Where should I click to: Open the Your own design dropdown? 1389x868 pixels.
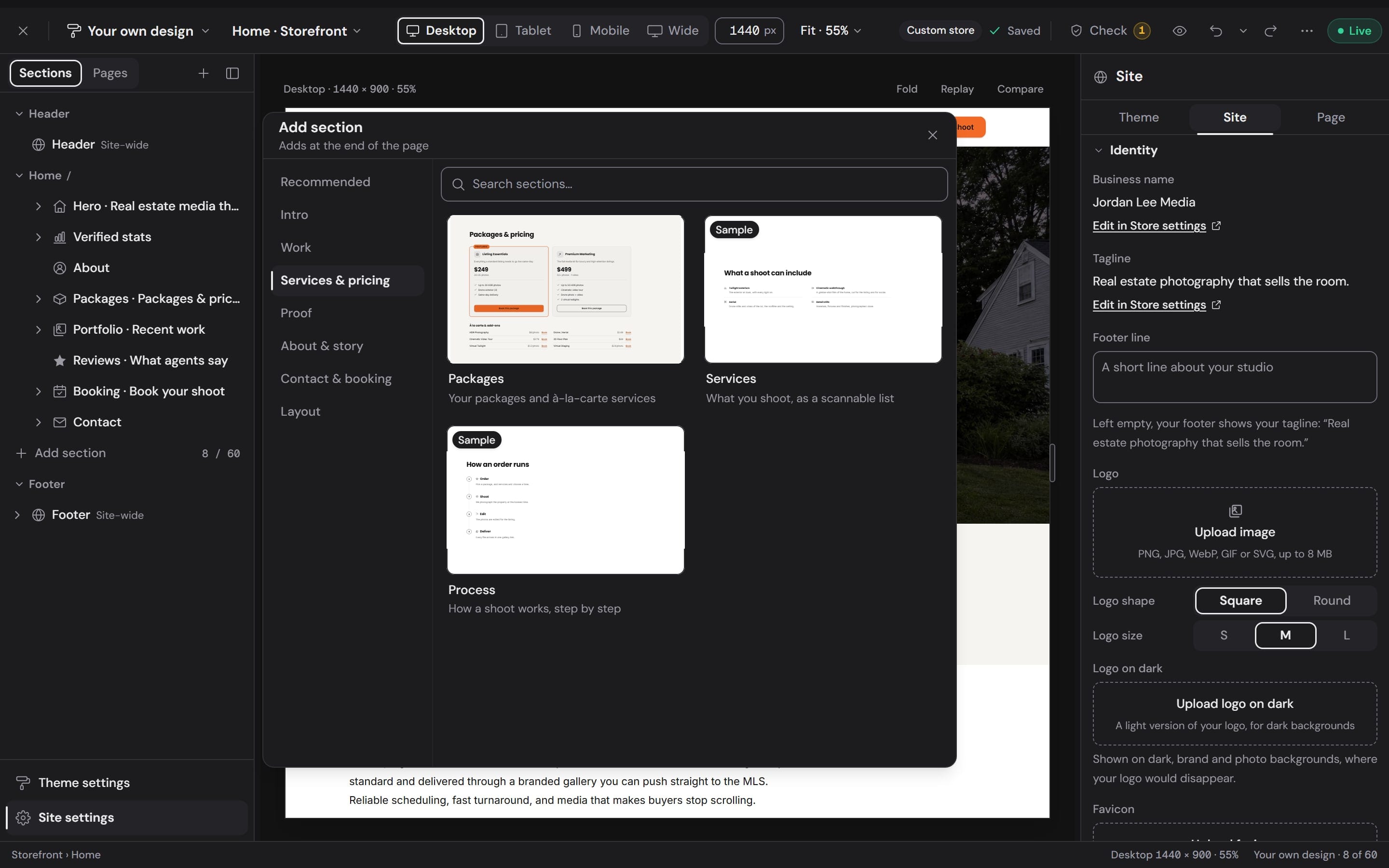138,31
